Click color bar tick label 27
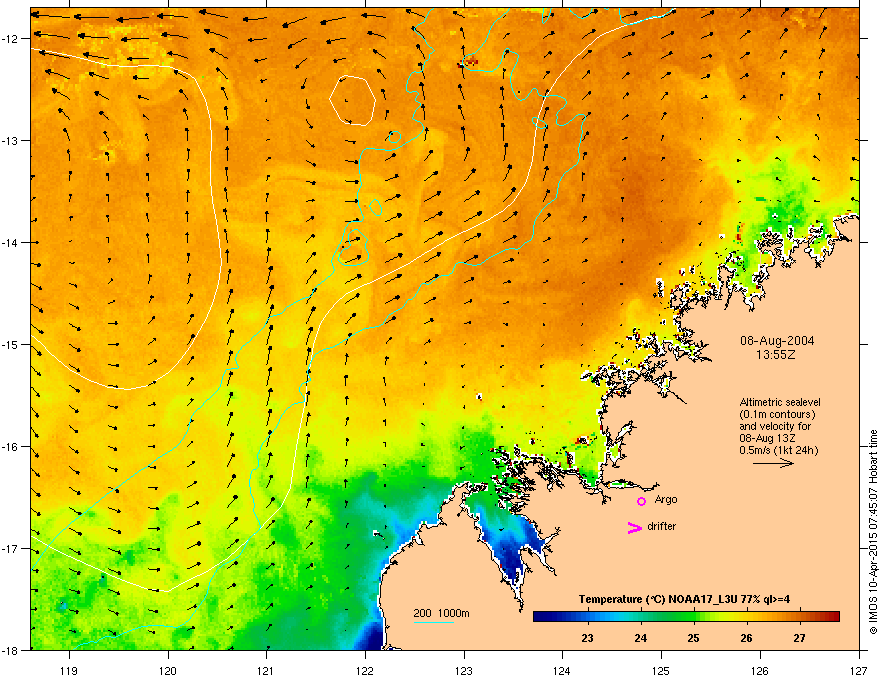Image resolution: width=880 pixels, height=680 pixels. pos(799,638)
